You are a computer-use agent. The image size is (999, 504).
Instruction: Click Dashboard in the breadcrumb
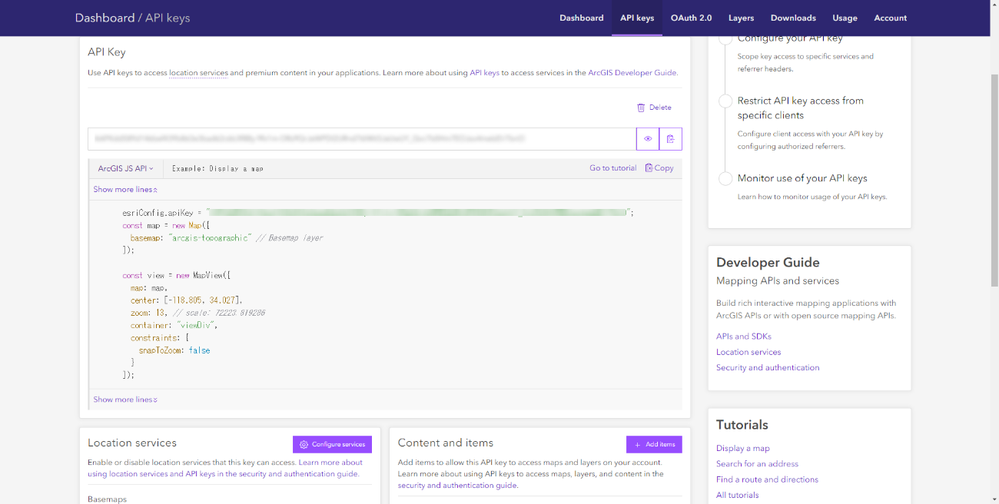coord(104,18)
